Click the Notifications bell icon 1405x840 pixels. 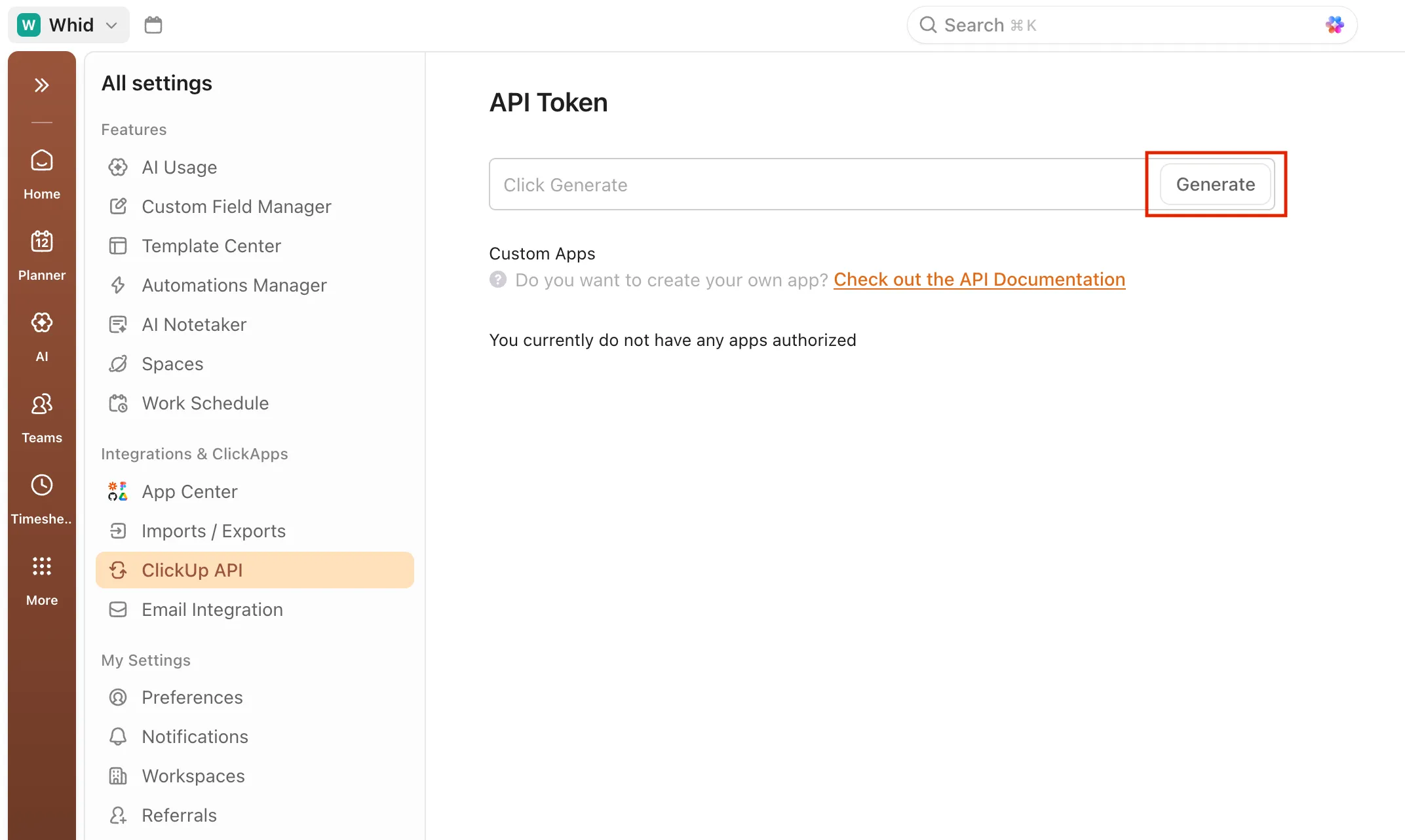point(118,737)
